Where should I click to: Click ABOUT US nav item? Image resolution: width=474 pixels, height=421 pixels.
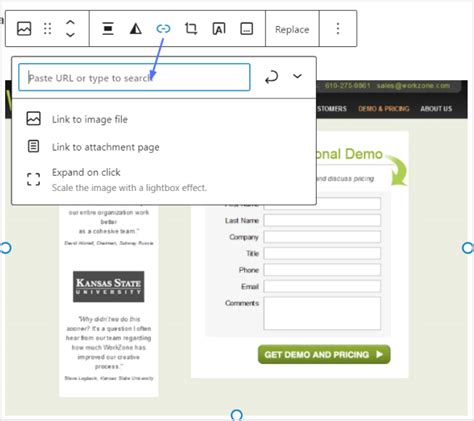[x=436, y=109]
